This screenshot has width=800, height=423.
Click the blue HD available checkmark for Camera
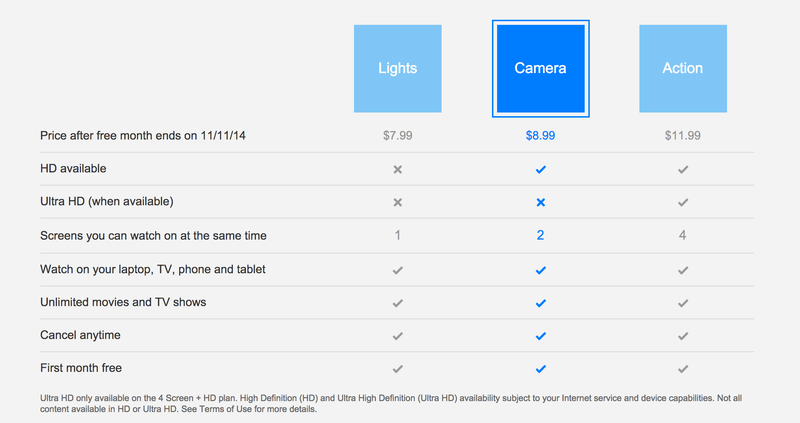click(x=541, y=169)
